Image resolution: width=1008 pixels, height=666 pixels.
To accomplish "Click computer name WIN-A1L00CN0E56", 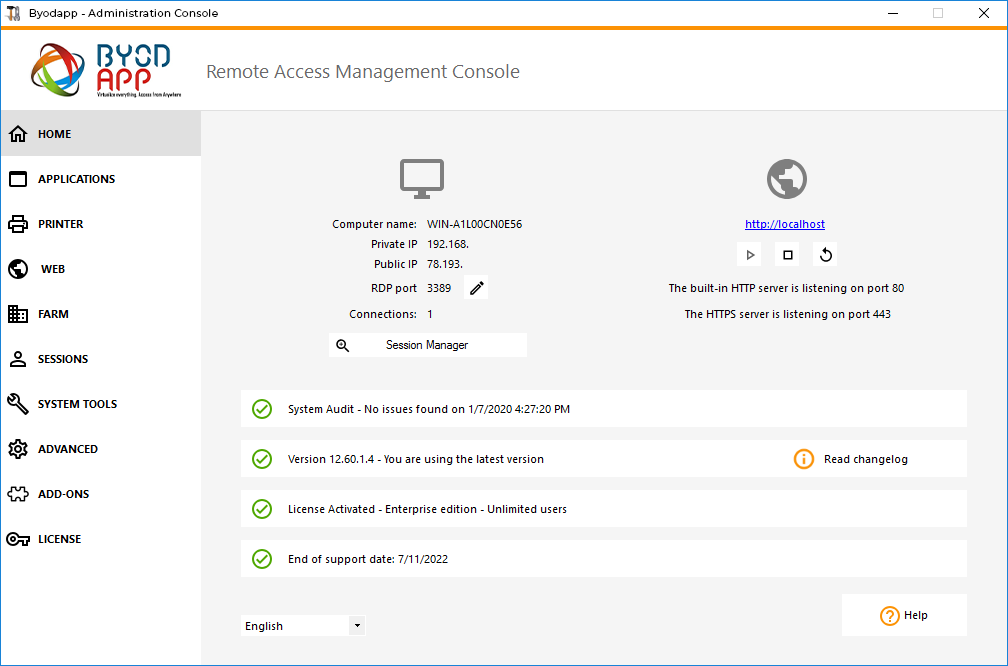I will point(474,224).
